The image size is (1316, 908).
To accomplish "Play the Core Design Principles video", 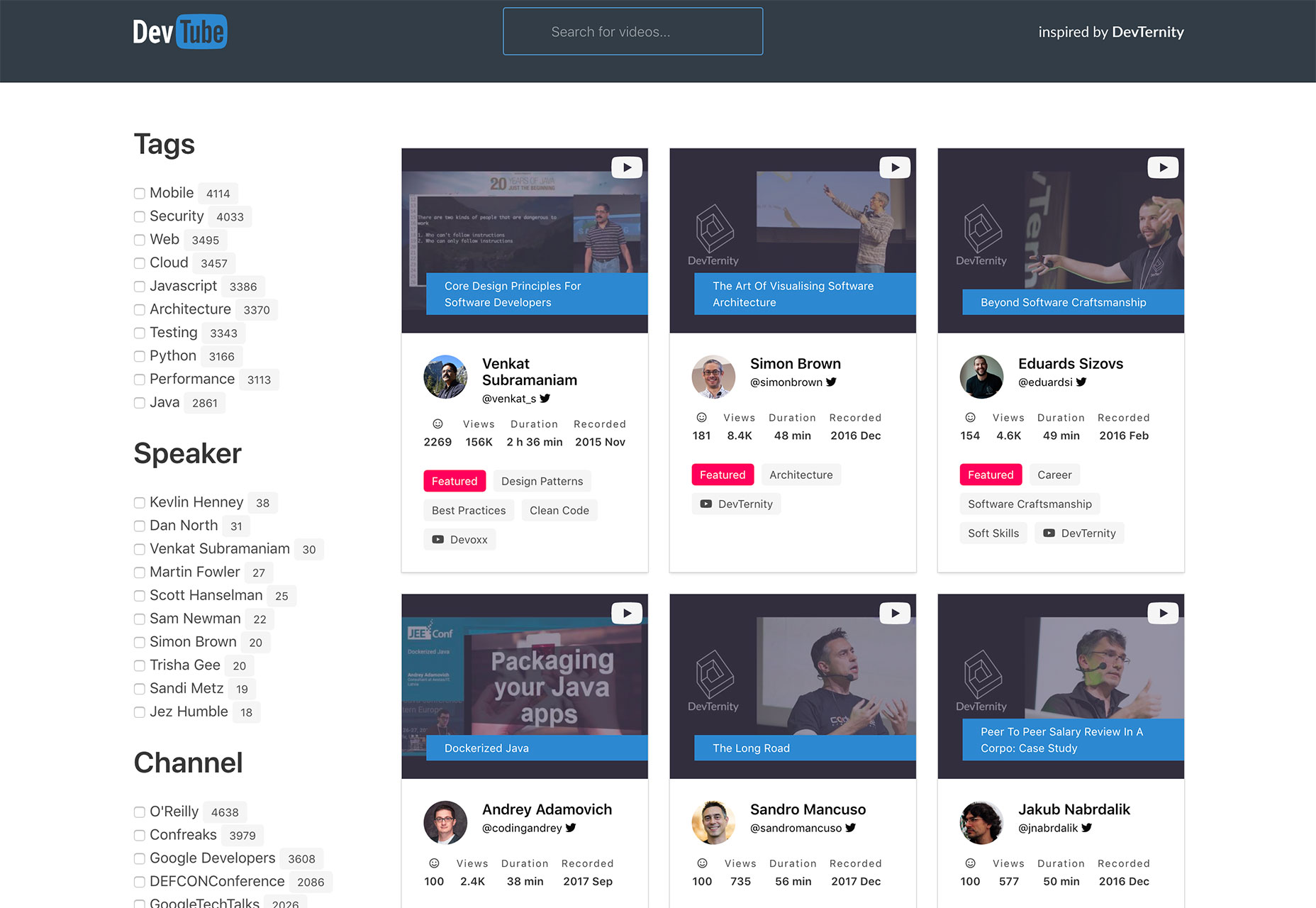I will 627,167.
